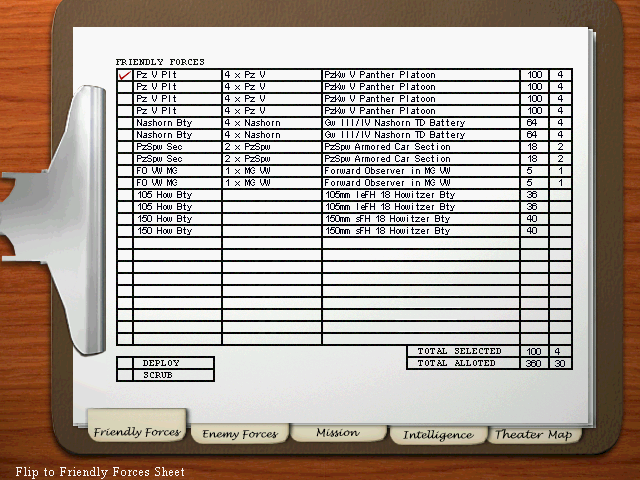Click the first 'Gw III/IV Nashorn TD Battery' description
640x480 pixels.
point(395,122)
